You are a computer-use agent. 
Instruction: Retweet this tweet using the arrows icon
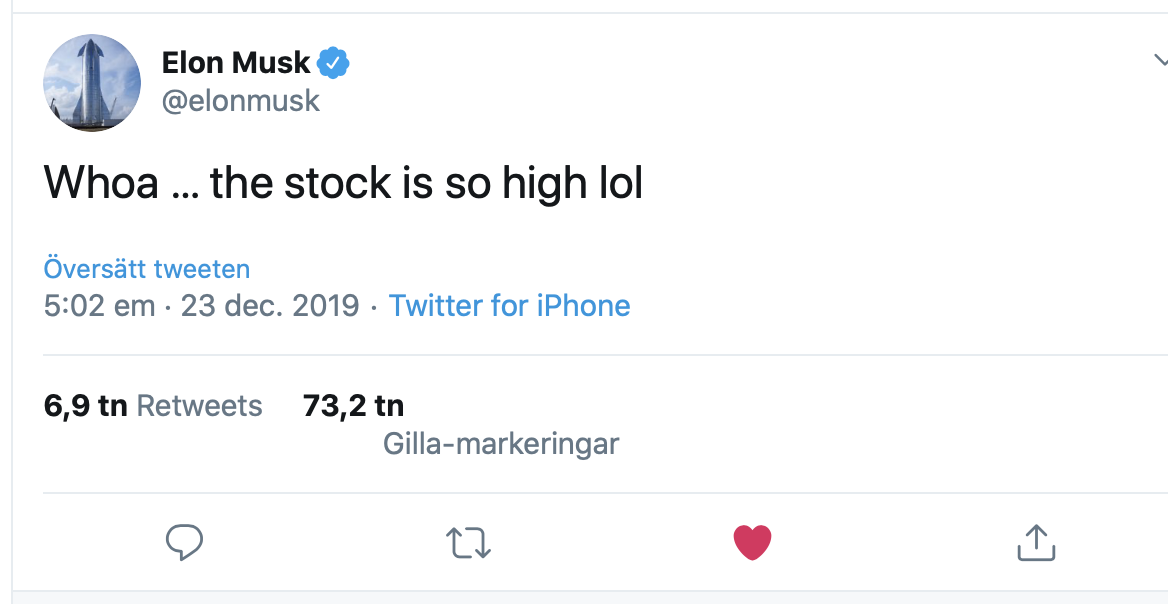tap(469, 543)
